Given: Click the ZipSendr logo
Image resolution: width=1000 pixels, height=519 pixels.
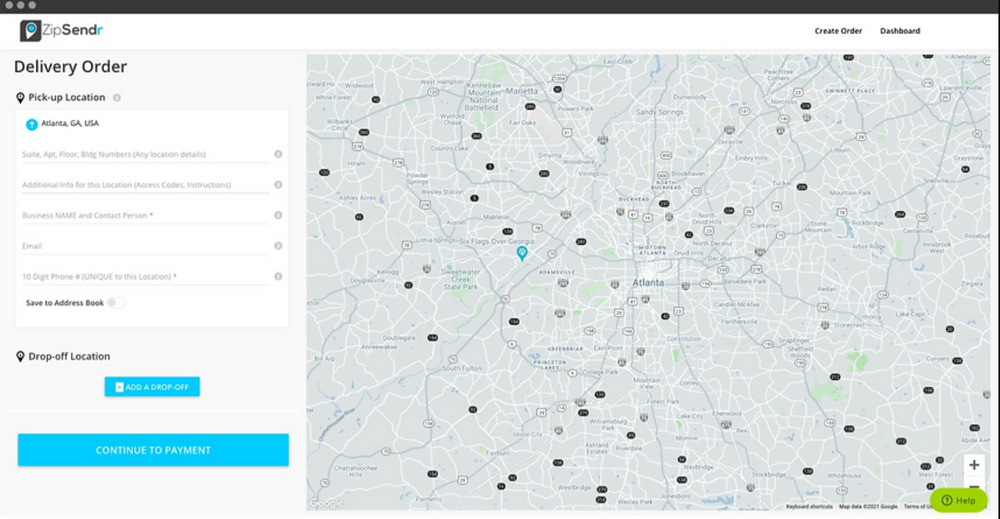Looking at the screenshot, I should pos(61,30).
